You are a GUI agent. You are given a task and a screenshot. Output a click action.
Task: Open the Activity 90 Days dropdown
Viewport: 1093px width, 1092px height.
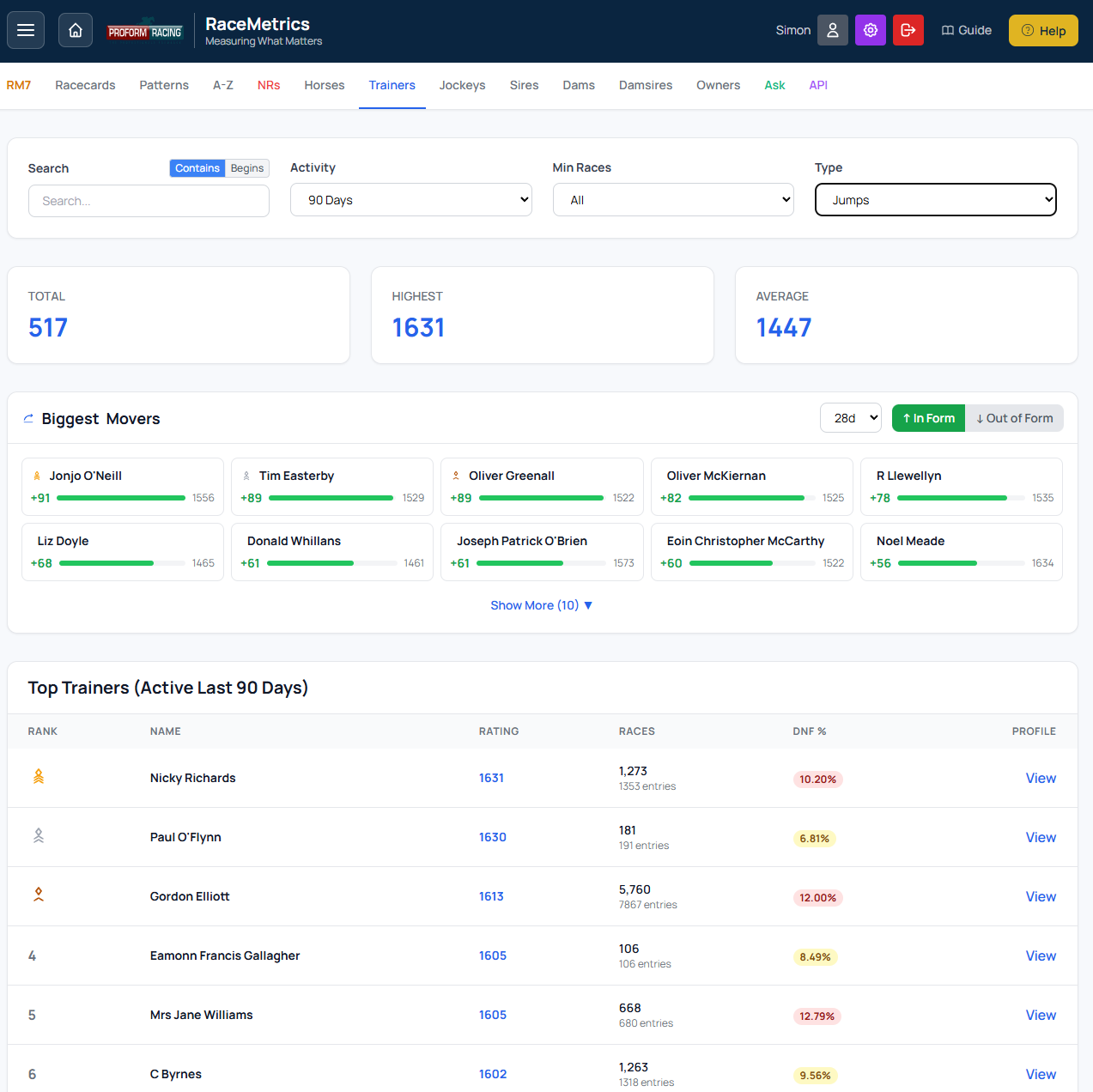(410, 199)
